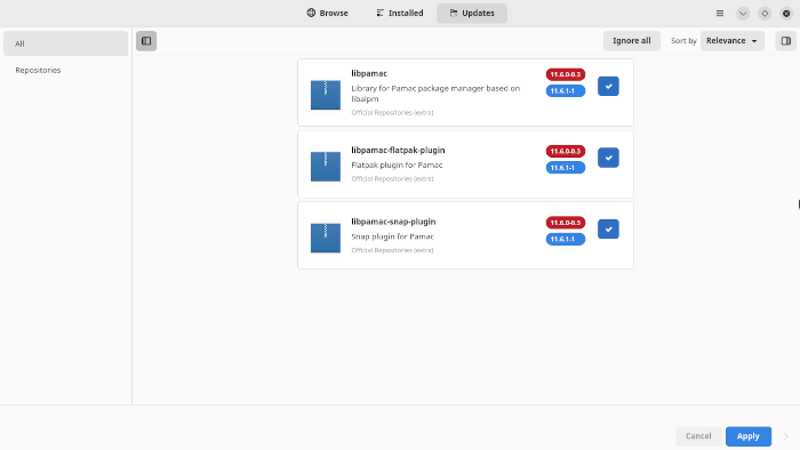Uncheck the libpamac-snap-plugin update checkbox

click(x=608, y=229)
